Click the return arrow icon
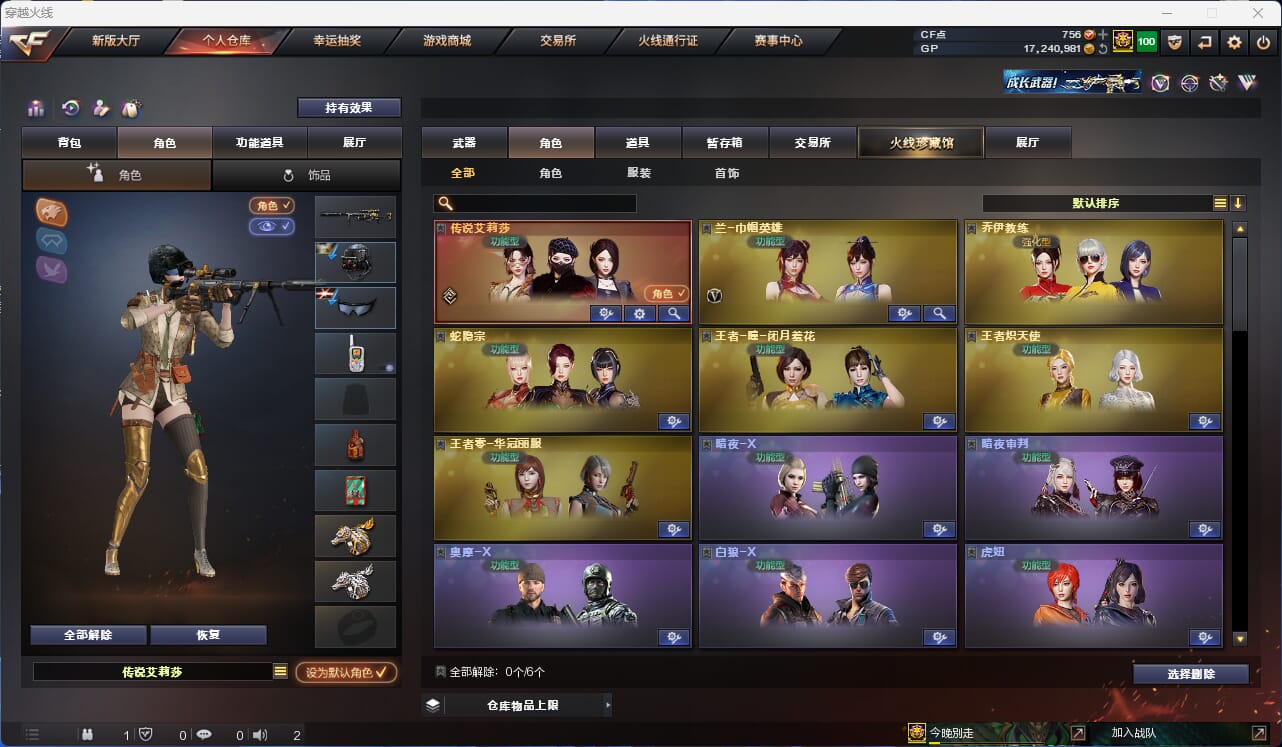 pos(1205,42)
